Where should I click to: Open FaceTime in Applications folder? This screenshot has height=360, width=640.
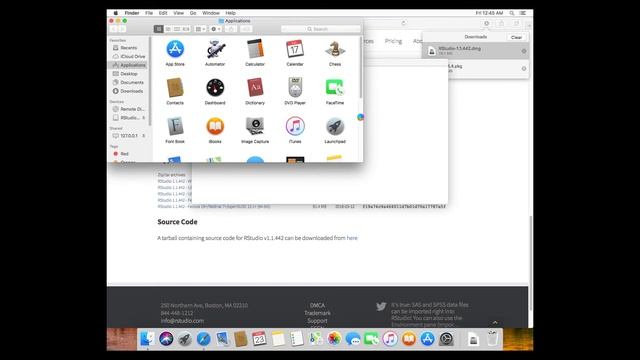click(335, 88)
